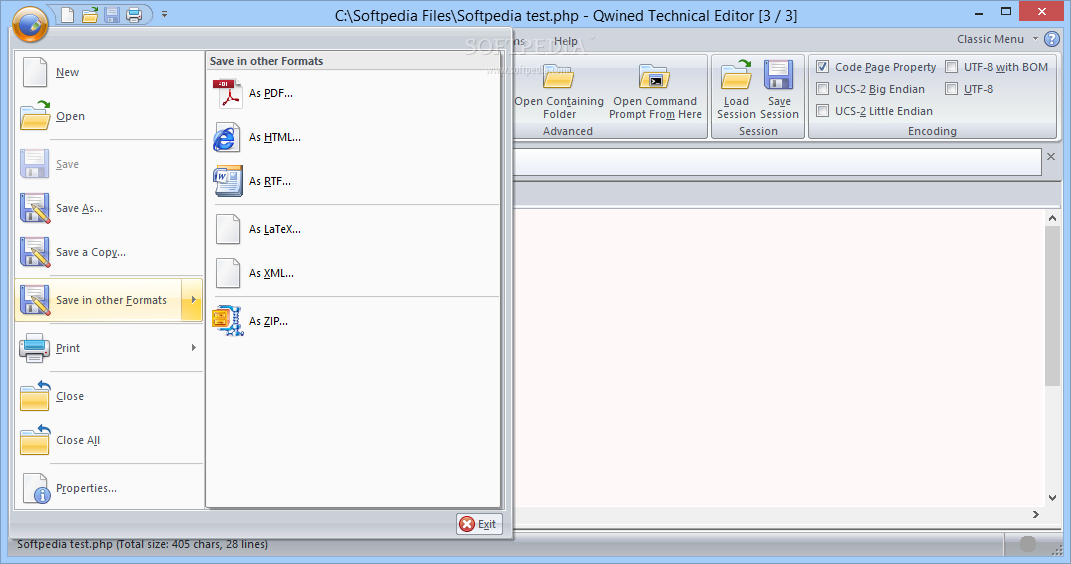Click the horizontal scrollbar right arrow
Image resolution: width=1071 pixels, height=564 pixels.
tap(1036, 514)
